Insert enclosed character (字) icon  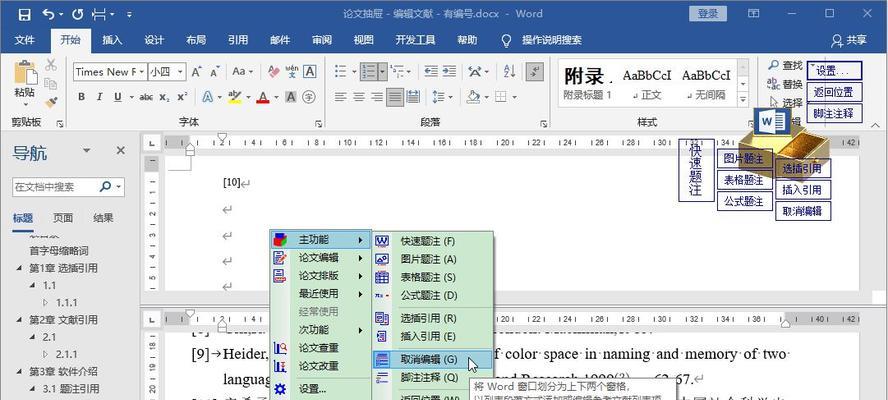309,97
